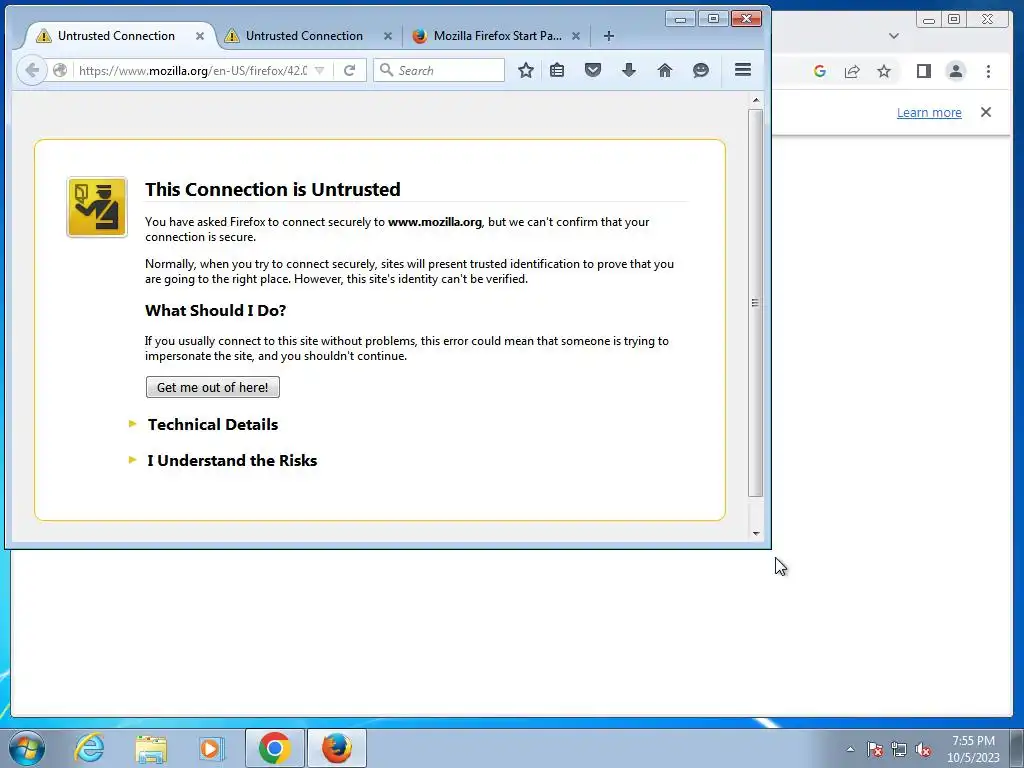Maximize the Firefox window
This screenshot has height=768, width=1024.
[x=713, y=19]
